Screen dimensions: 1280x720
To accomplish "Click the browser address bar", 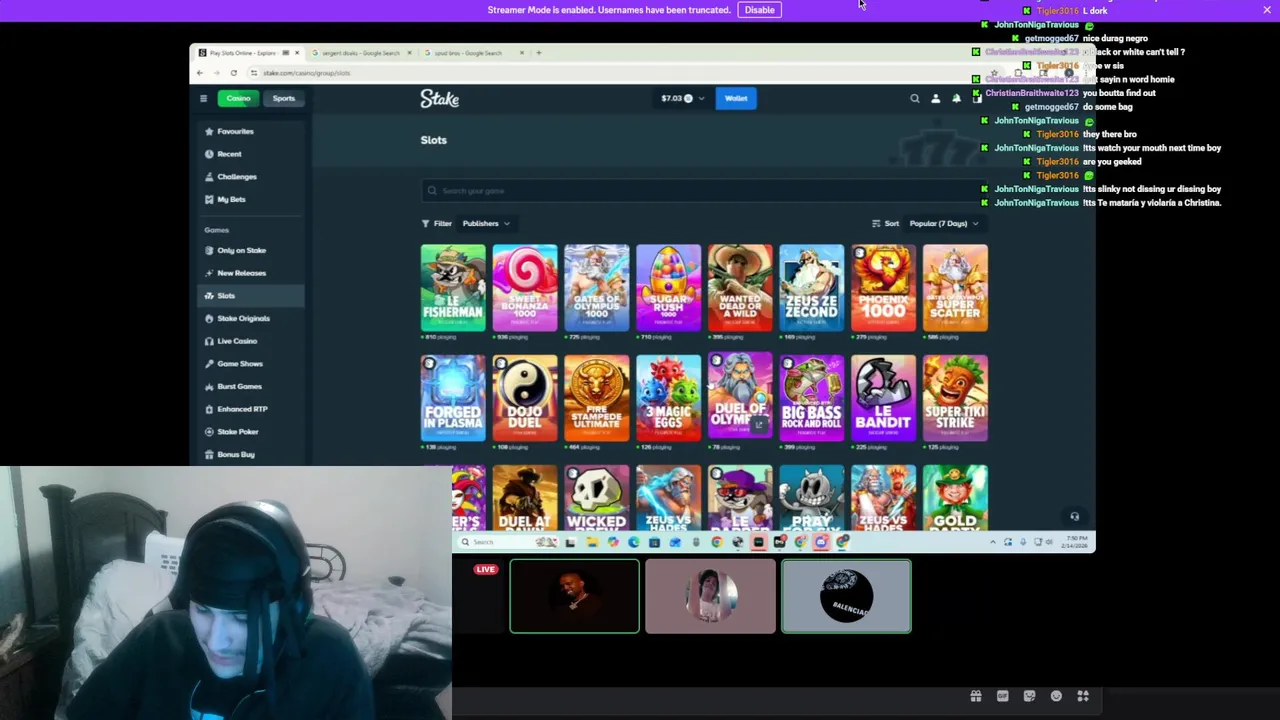I will (620, 72).
